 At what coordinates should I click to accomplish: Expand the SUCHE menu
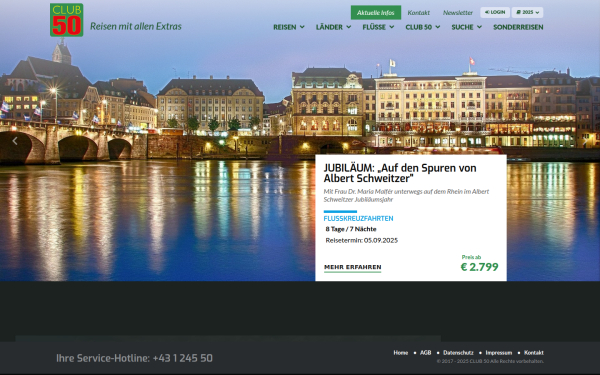click(466, 27)
